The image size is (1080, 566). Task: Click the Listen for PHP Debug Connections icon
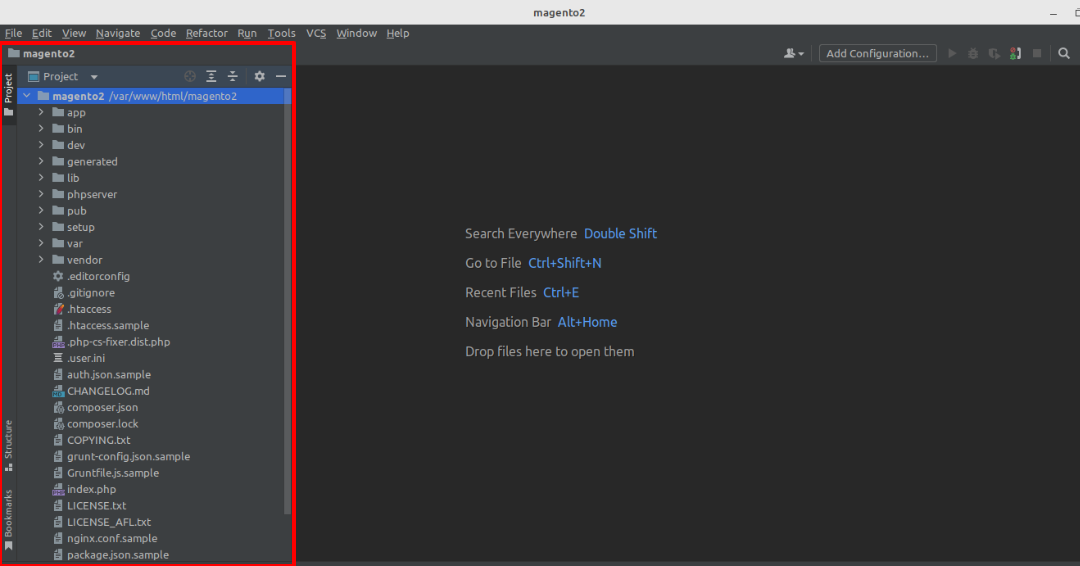tap(1015, 54)
